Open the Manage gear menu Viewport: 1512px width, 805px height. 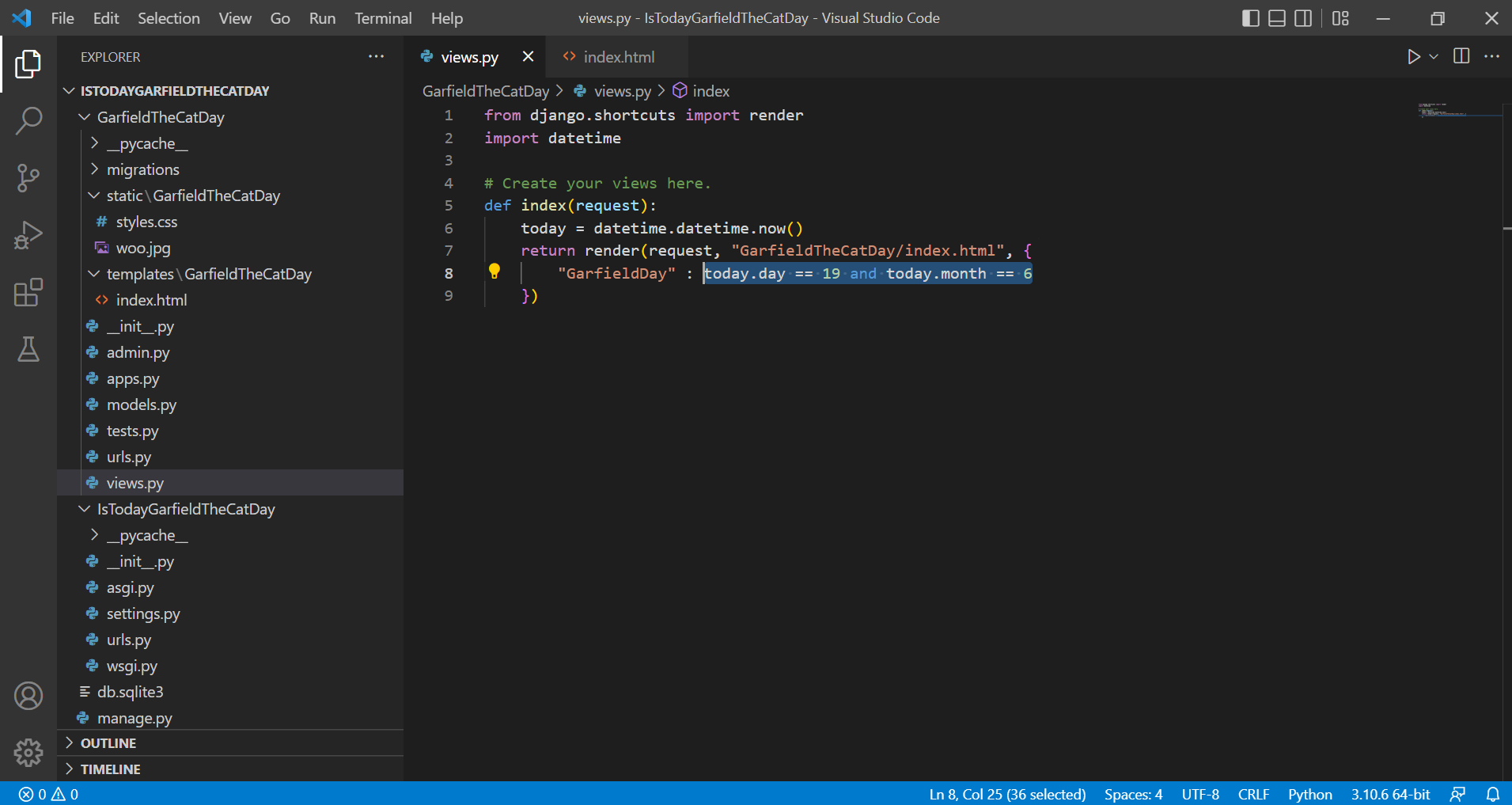coord(28,753)
